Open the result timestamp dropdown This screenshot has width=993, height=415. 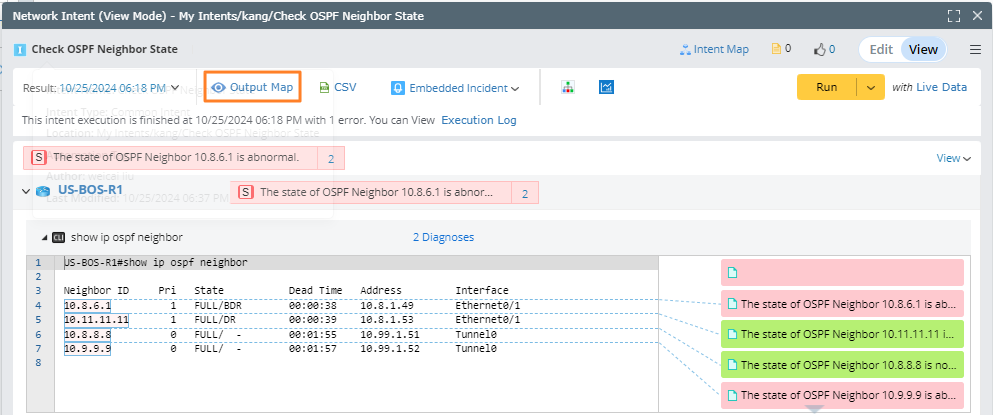point(120,87)
